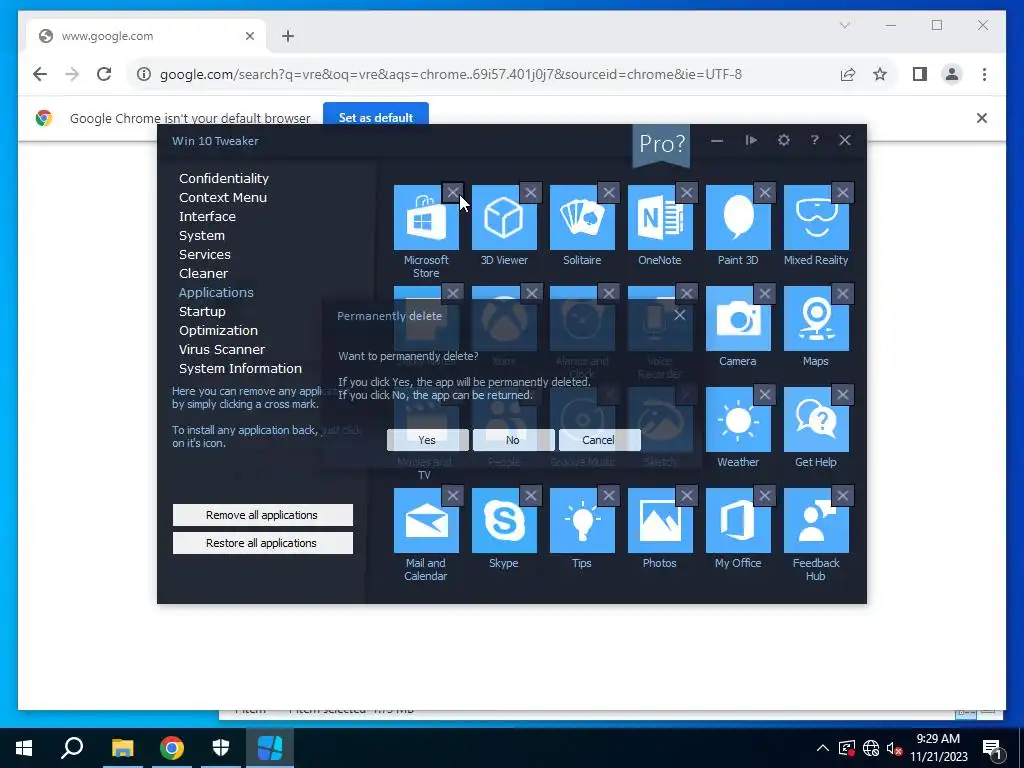This screenshot has height=768, width=1024.
Task: Remove Maps via its cross mark
Action: coord(842,293)
